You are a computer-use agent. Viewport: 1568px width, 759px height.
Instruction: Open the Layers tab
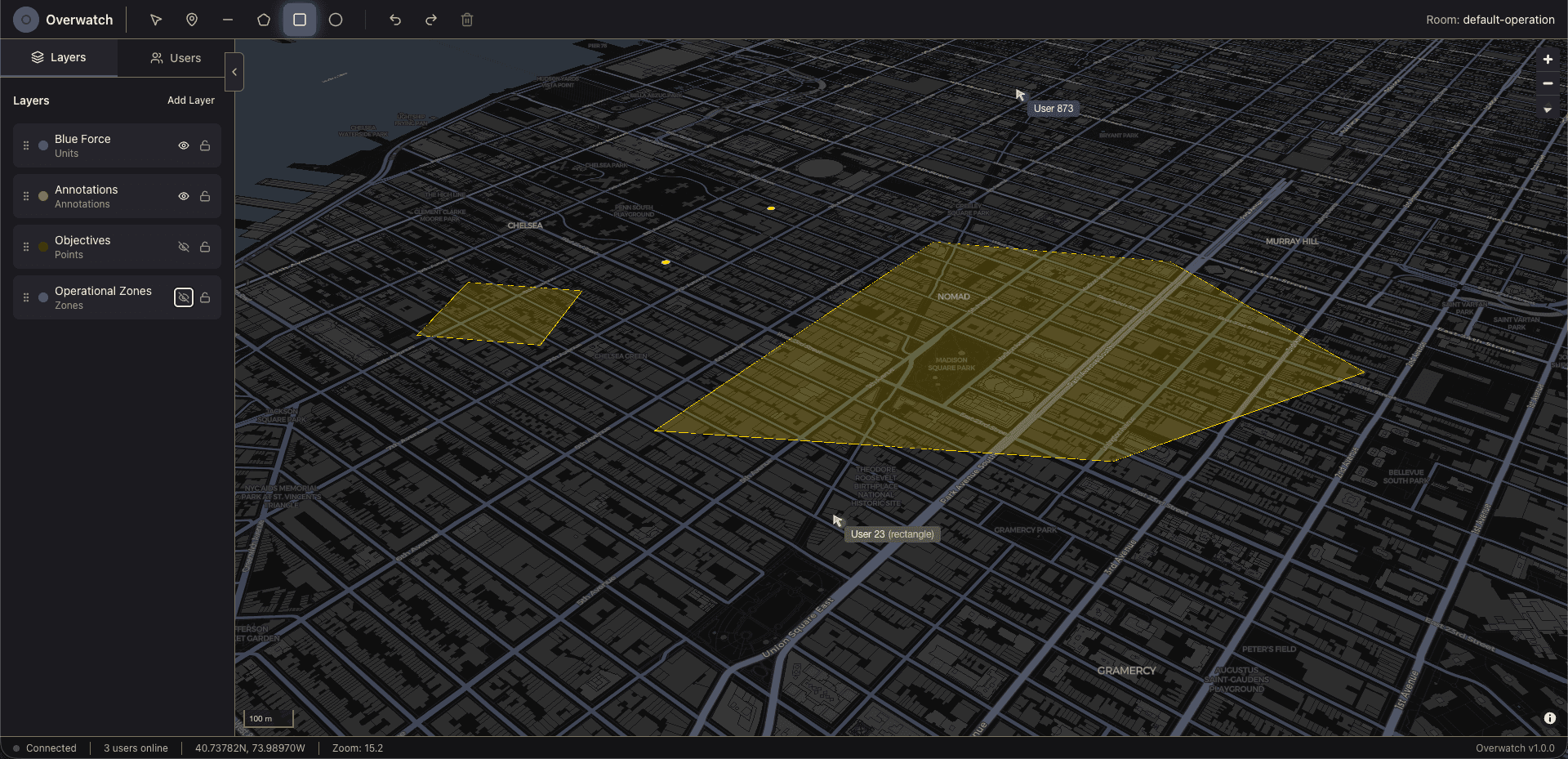[x=59, y=57]
